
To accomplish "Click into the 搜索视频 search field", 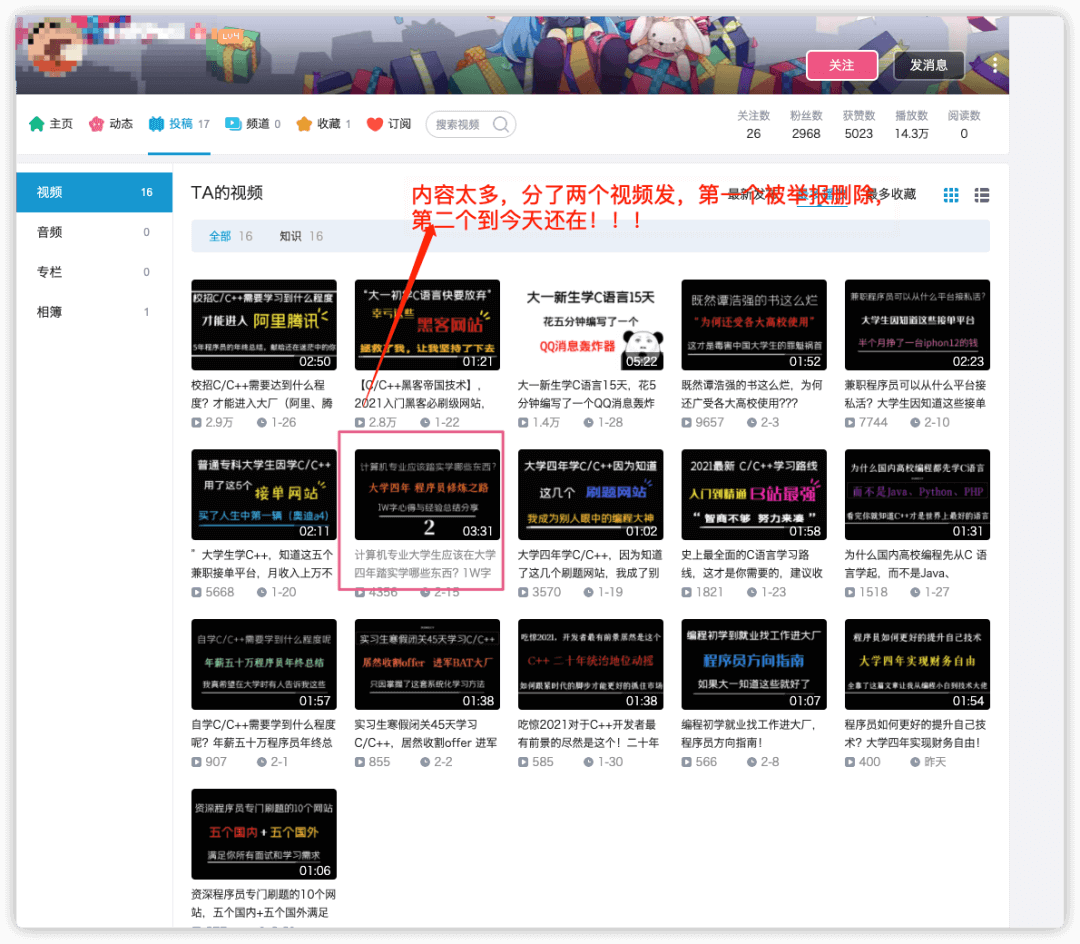I will tap(460, 124).
